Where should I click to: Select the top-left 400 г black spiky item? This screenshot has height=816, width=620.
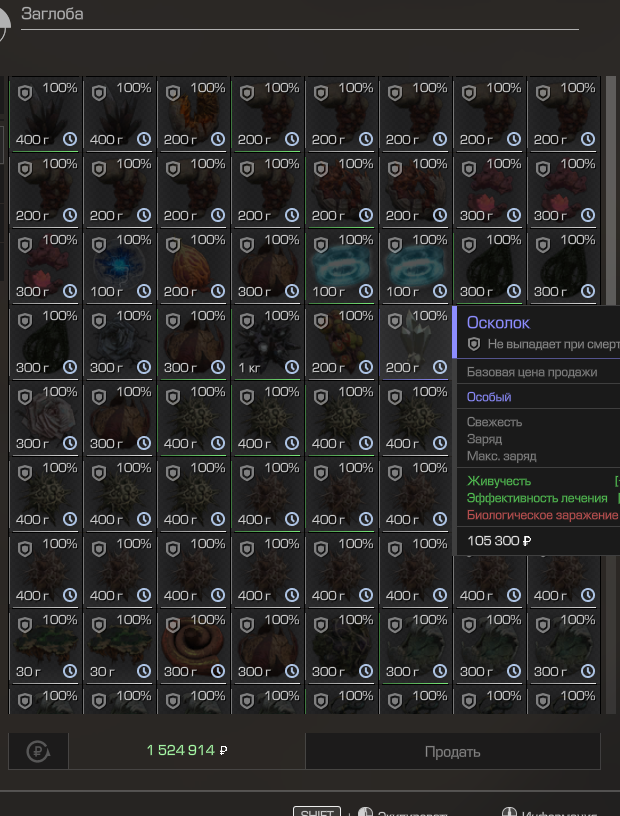click(x=46, y=114)
